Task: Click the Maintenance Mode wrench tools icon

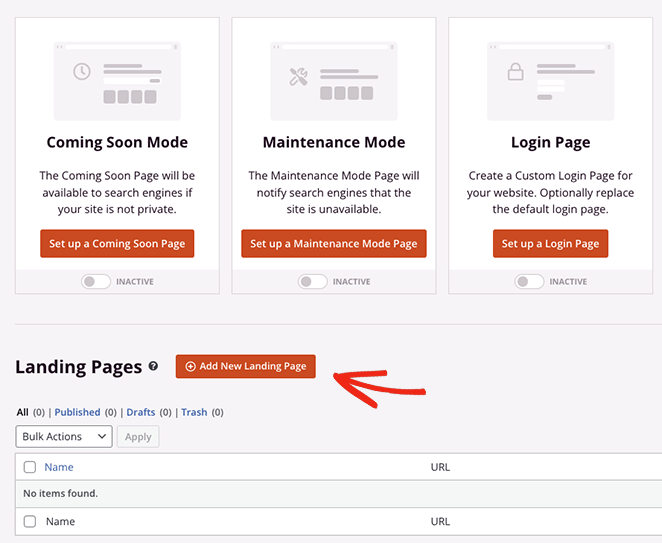Action: pos(298,77)
